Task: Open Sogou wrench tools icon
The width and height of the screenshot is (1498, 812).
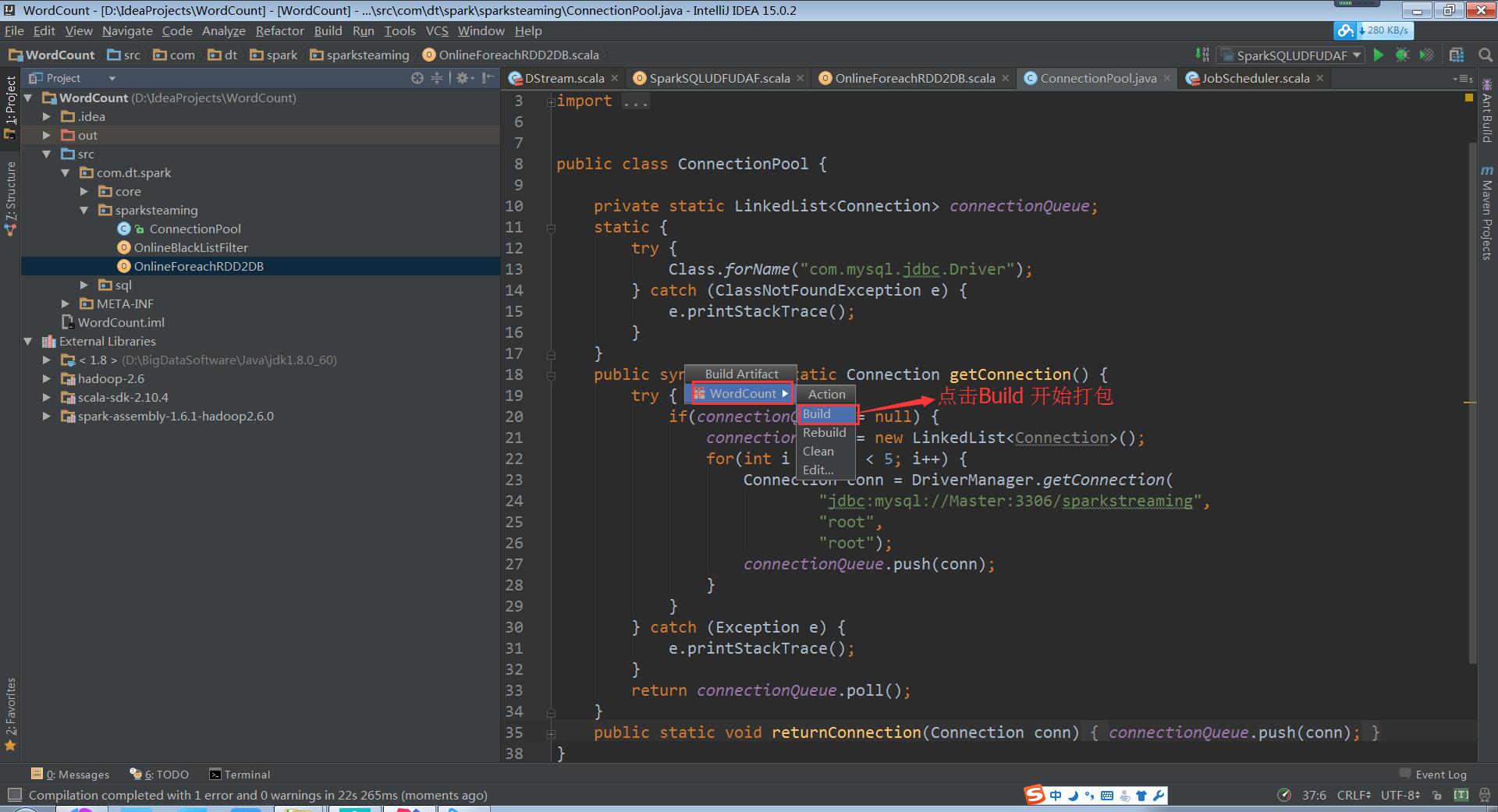Action: [x=1159, y=796]
